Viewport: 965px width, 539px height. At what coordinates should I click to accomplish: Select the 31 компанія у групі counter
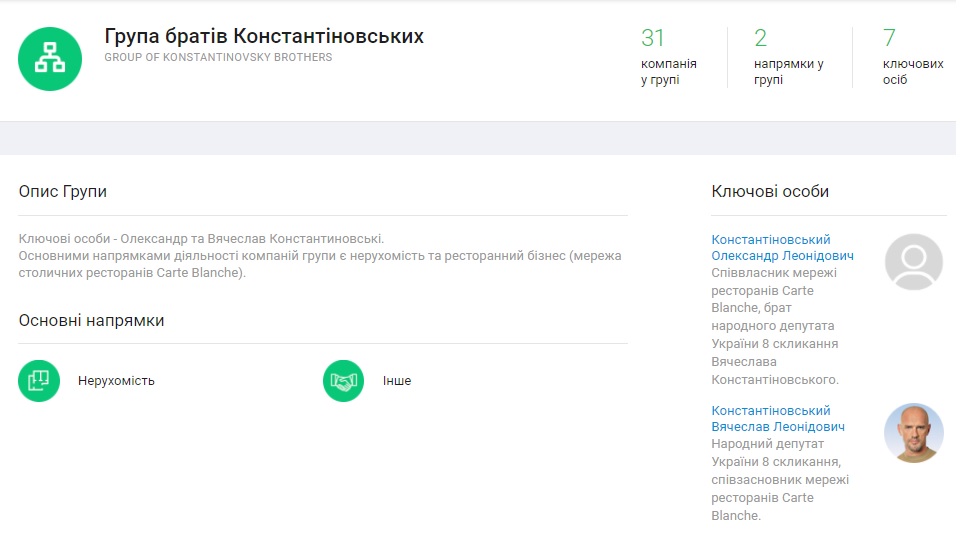tap(668, 57)
